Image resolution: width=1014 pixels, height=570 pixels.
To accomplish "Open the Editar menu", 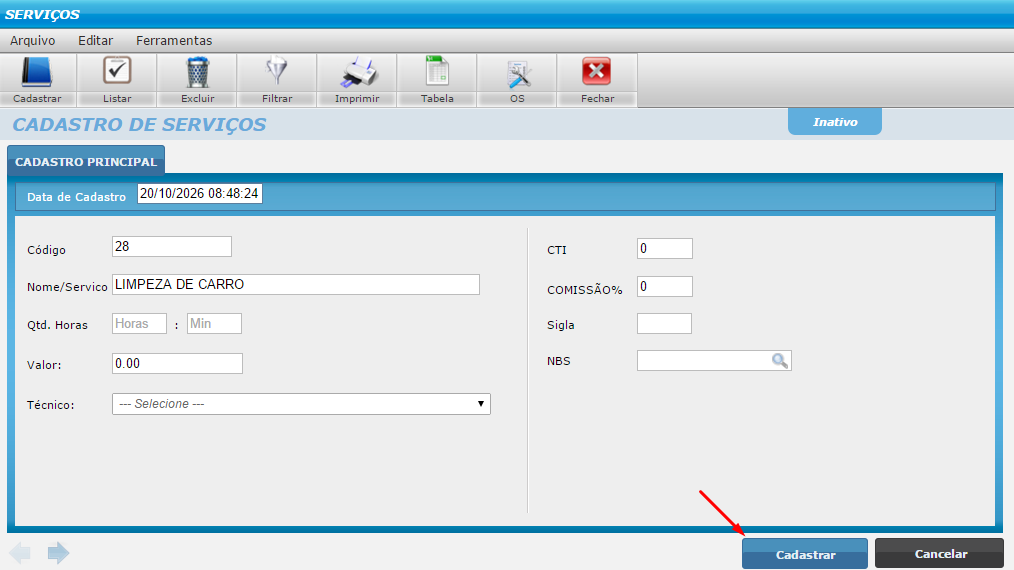I will (96, 40).
